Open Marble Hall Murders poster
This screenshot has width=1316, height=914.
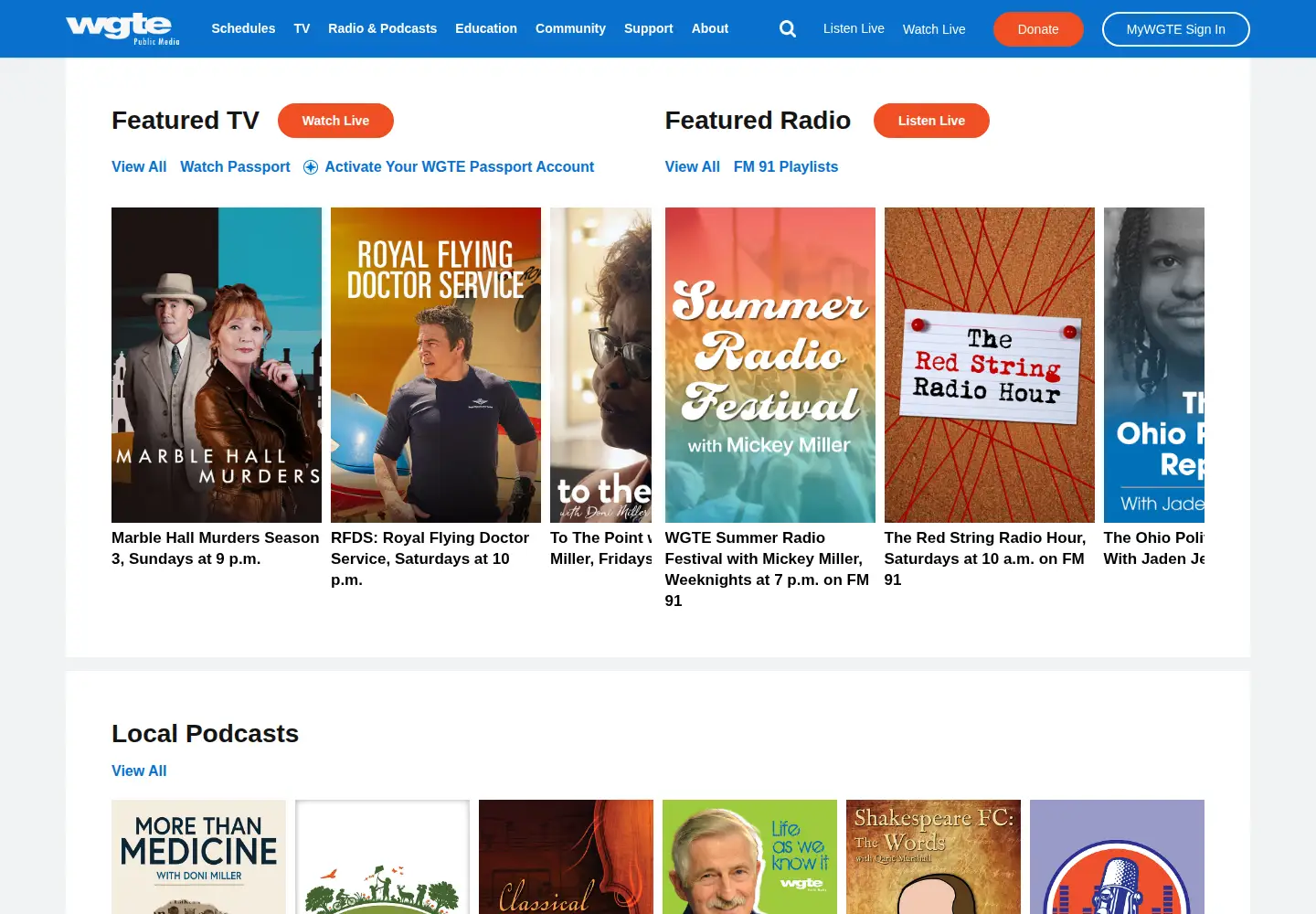[x=217, y=365]
